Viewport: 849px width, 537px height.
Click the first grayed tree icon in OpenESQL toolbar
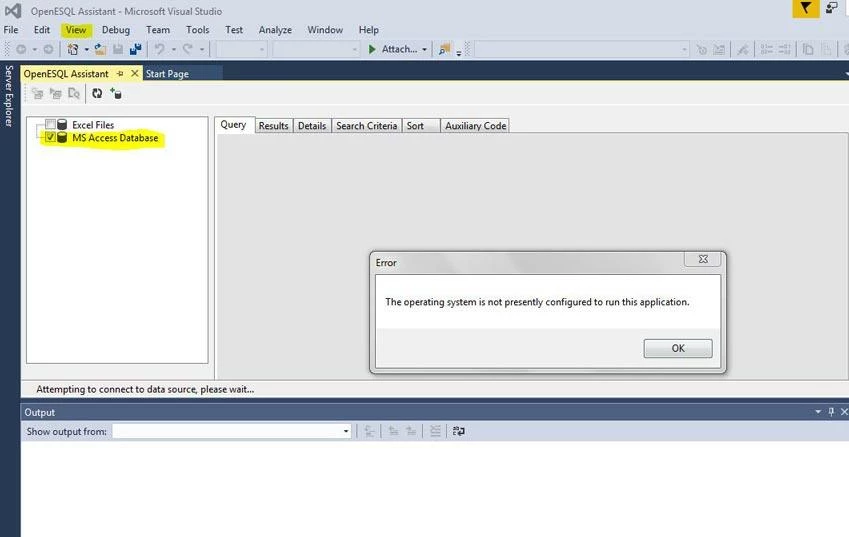tap(37, 94)
